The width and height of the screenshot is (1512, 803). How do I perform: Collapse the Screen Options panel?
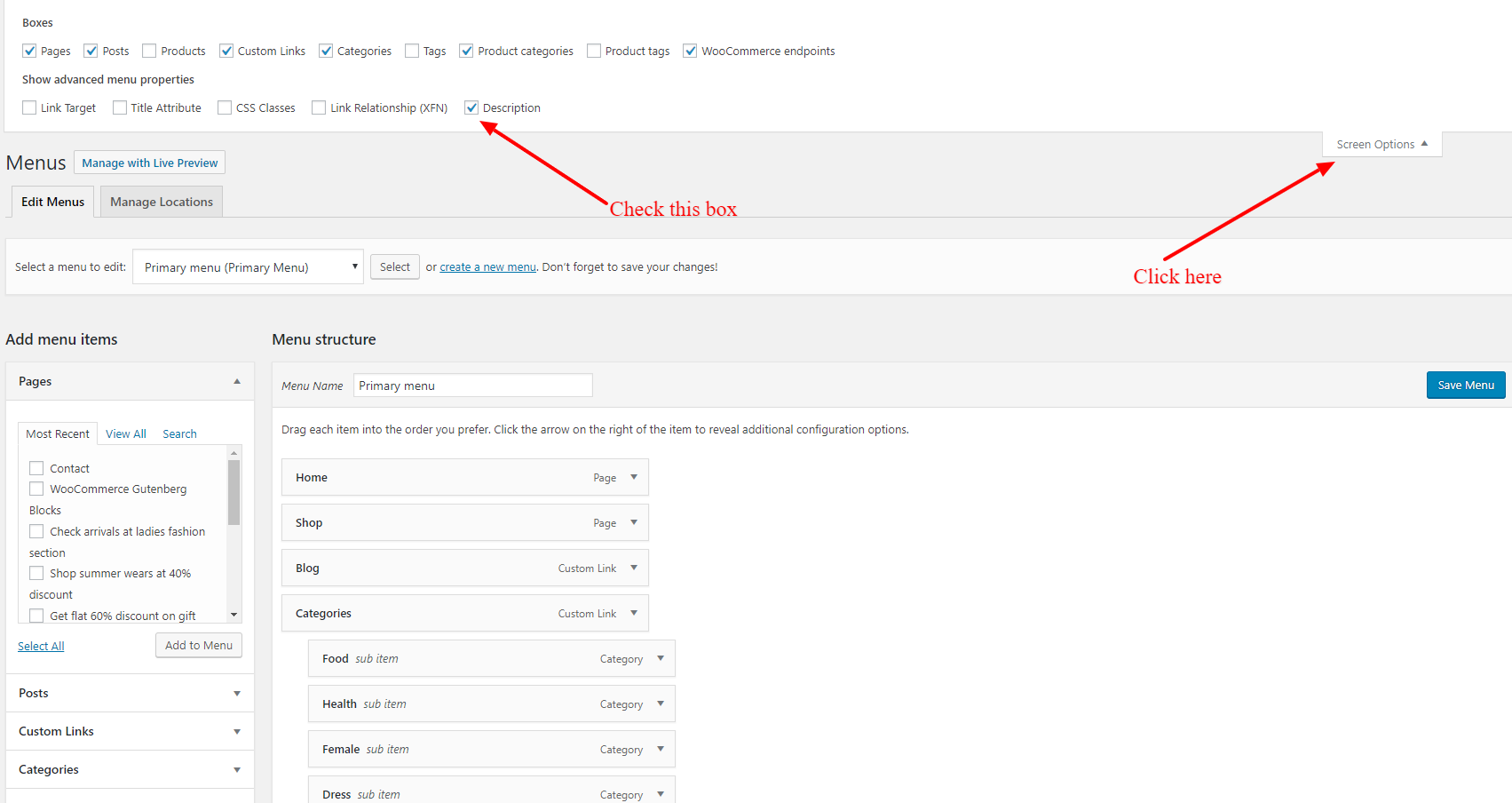pos(1381,144)
